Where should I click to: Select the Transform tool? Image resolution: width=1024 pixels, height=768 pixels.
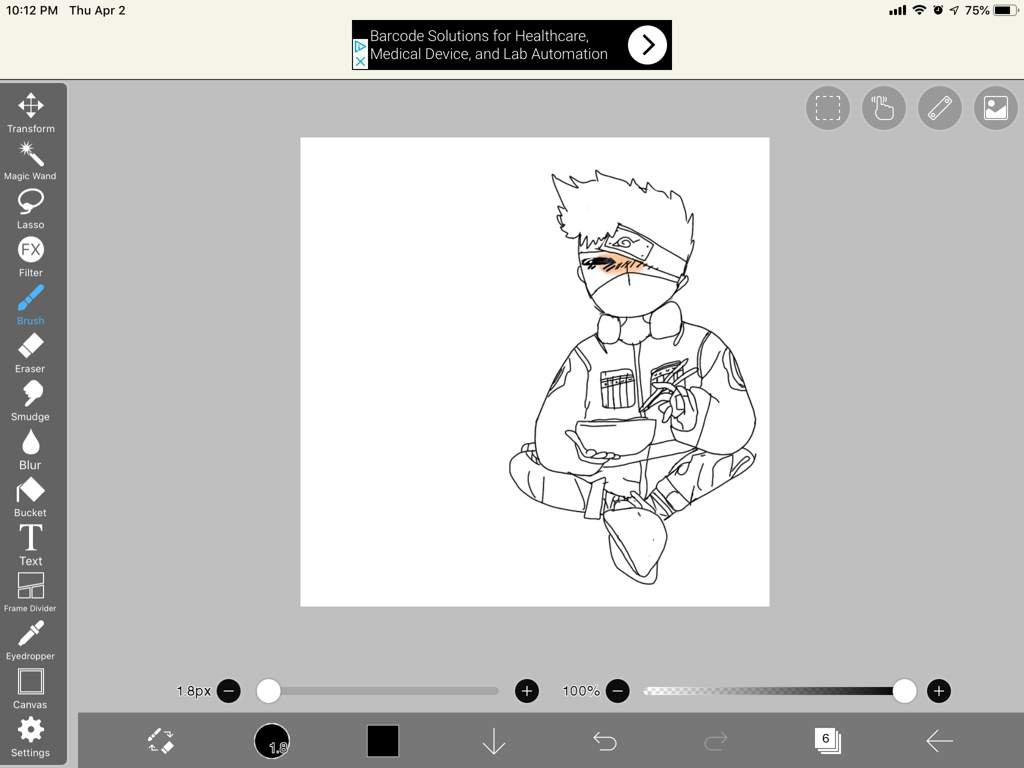point(31,113)
